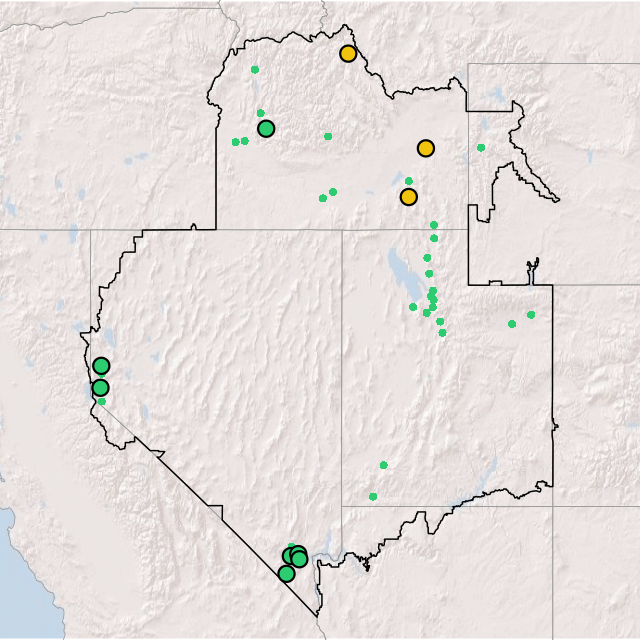
Task: Click the southernmost yellow circle marker
Action: (x=408, y=197)
